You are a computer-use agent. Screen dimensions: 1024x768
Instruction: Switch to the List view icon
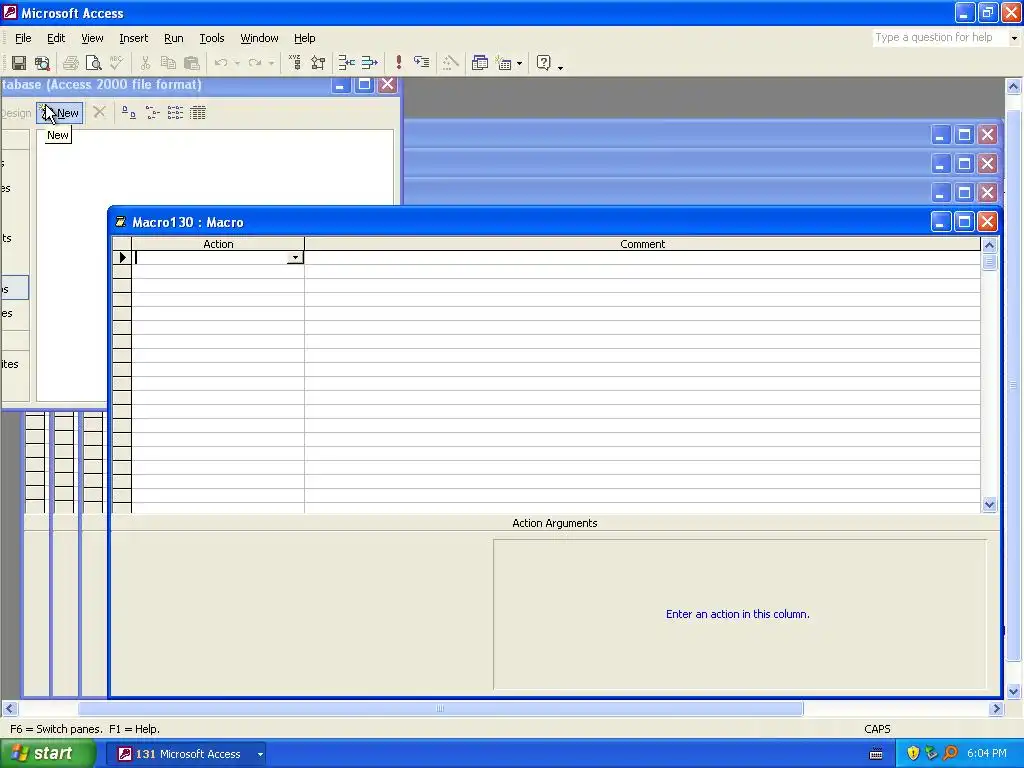tap(175, 113)
